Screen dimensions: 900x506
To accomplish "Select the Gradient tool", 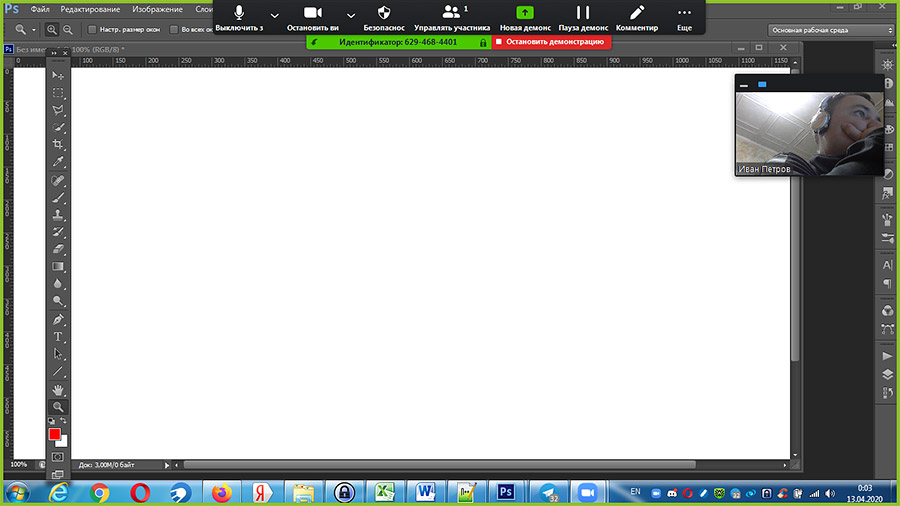I will pos(58,266).
